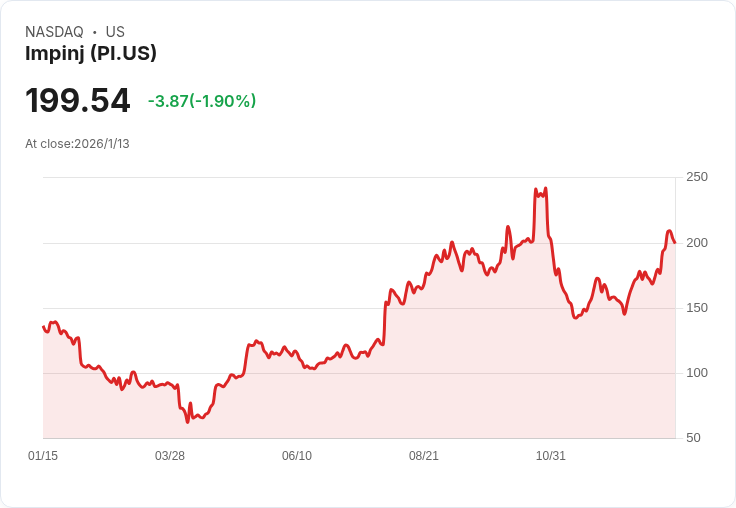Click the rightmost end of the price line
This screenshot has height=508, width=736.
pyautogui.click(x=675, y=242)
